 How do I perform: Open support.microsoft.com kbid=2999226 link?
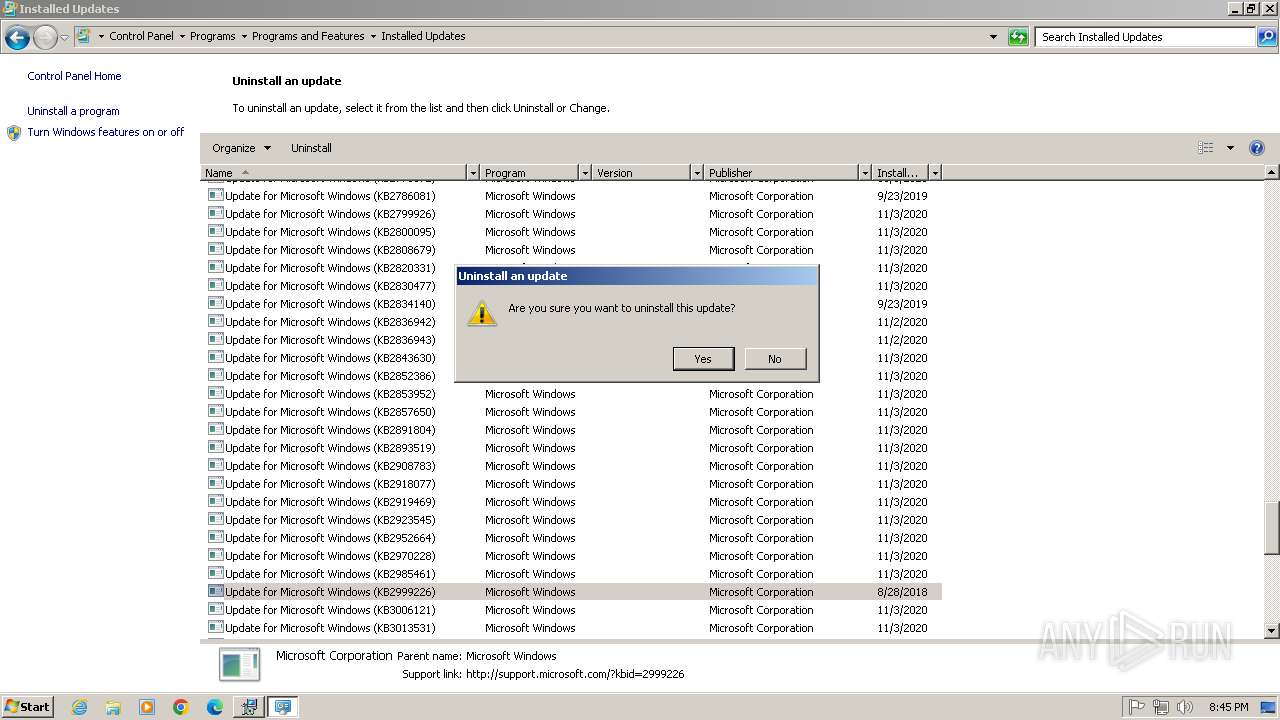pyautogui.click(x=575, y=674)
